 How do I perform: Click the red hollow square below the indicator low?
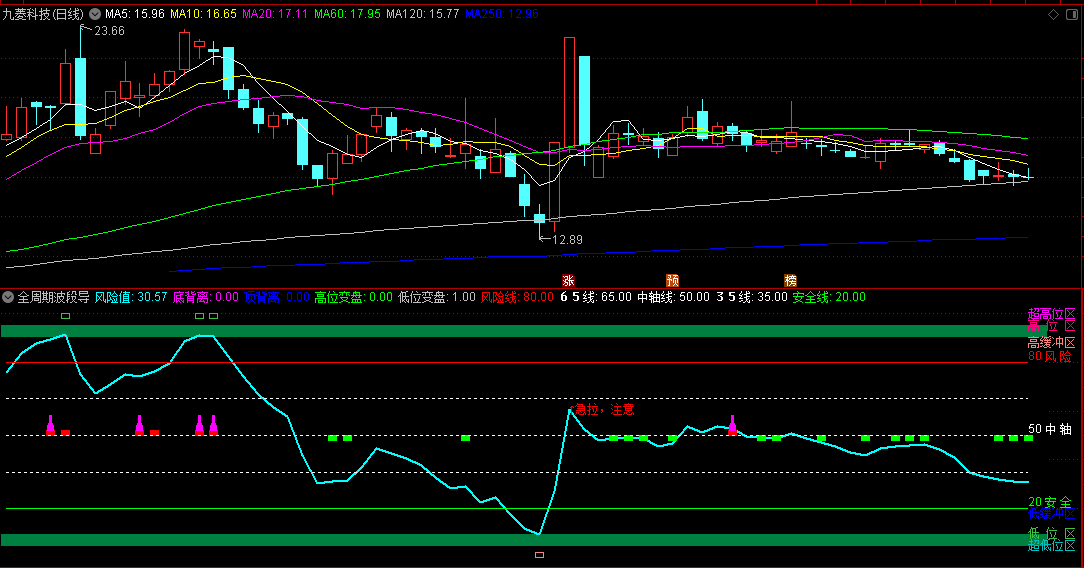point(539,555)
